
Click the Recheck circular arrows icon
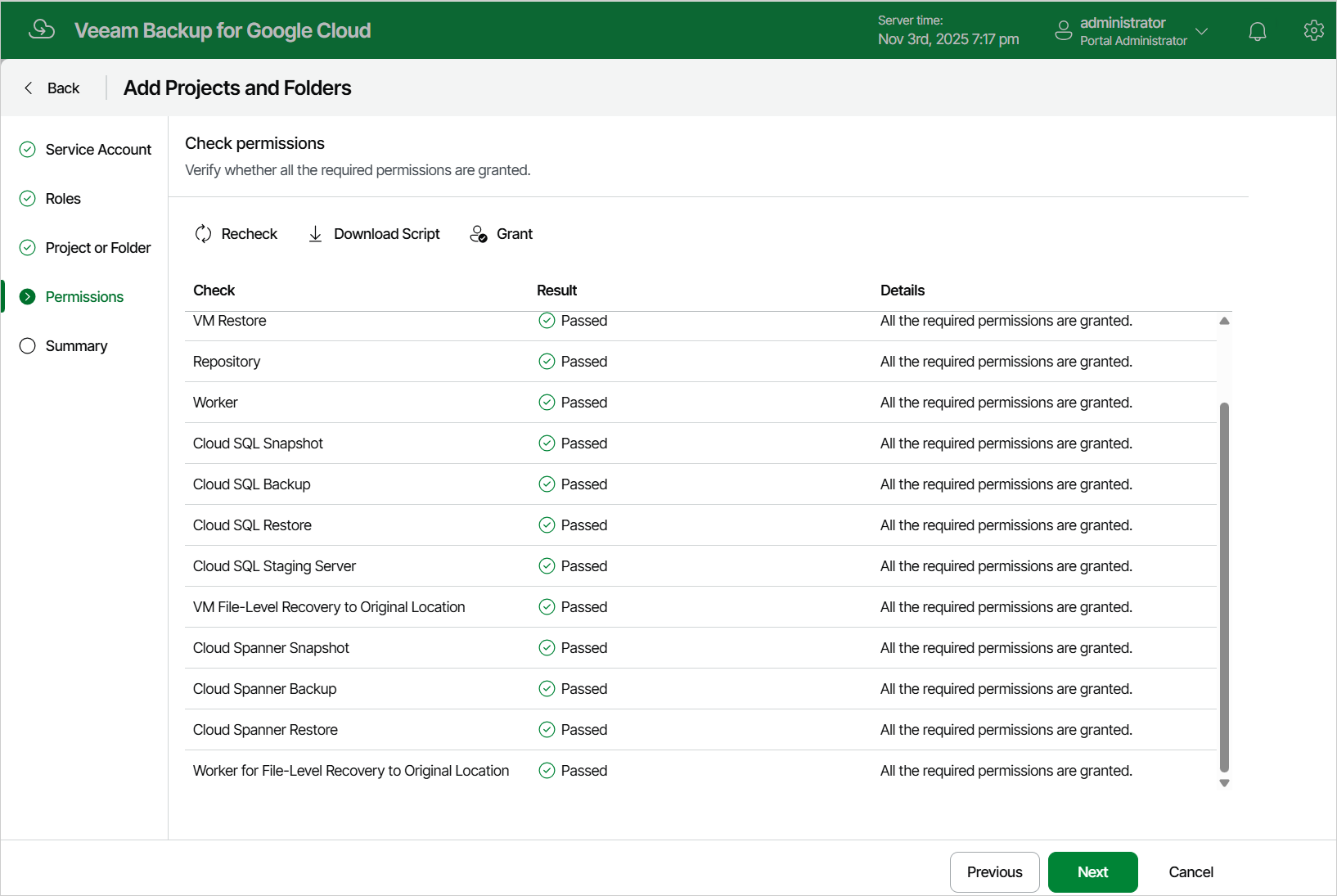point(204,234)
